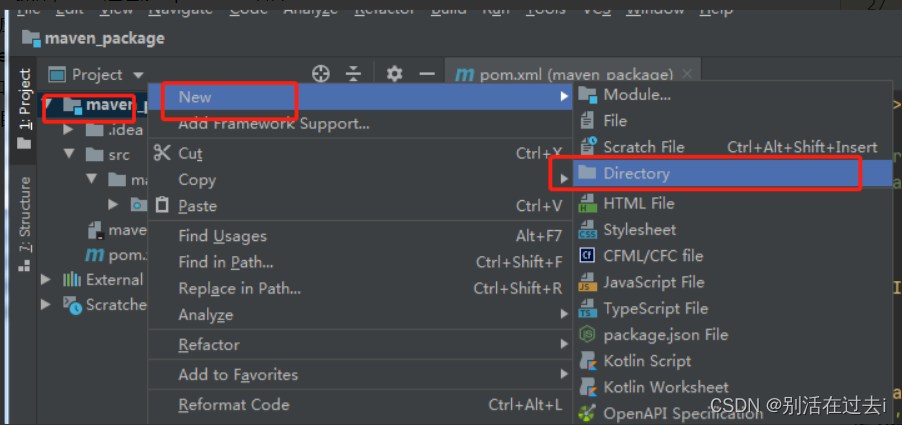Expand External Libraries node
The image size is (902, 425).
coord(46,279)
